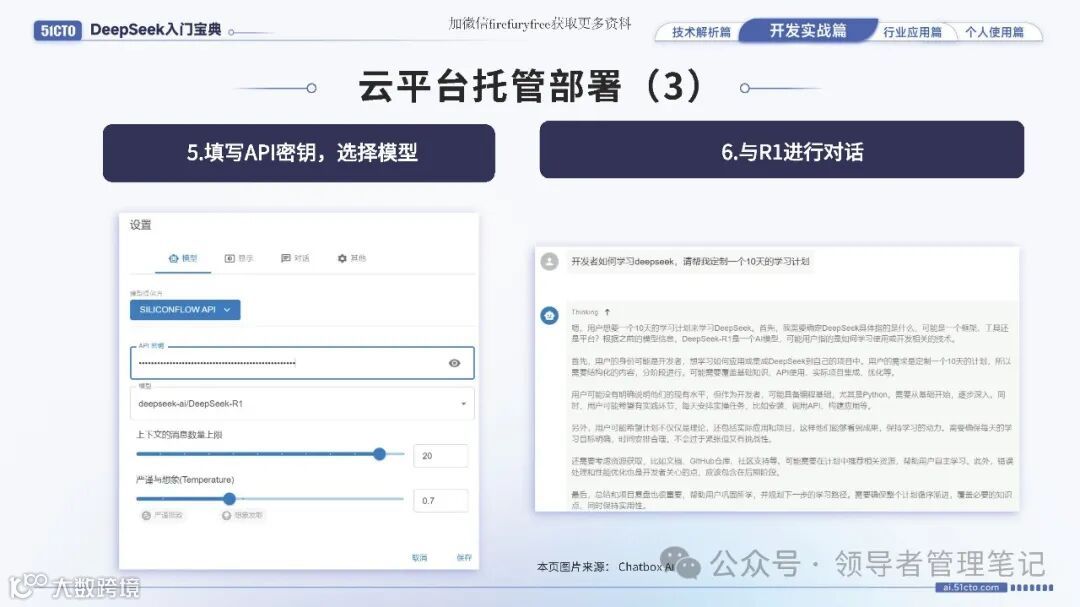Image resolution: width=1080 pixels, height=607 pixels.
Task: Switch to 开发实战篇 slide section tab
Action: point(808,31)
